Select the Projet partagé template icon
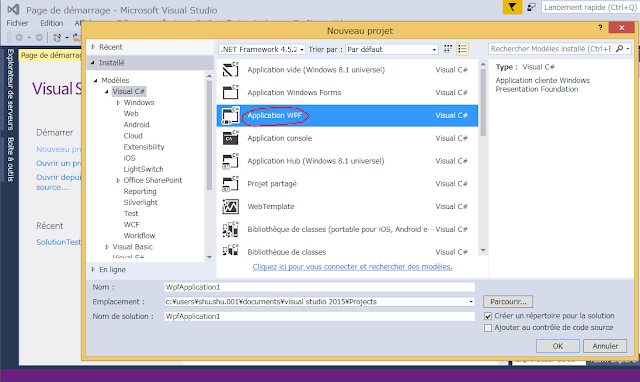This screenshot has height=382, width=640. coord(231,184)
